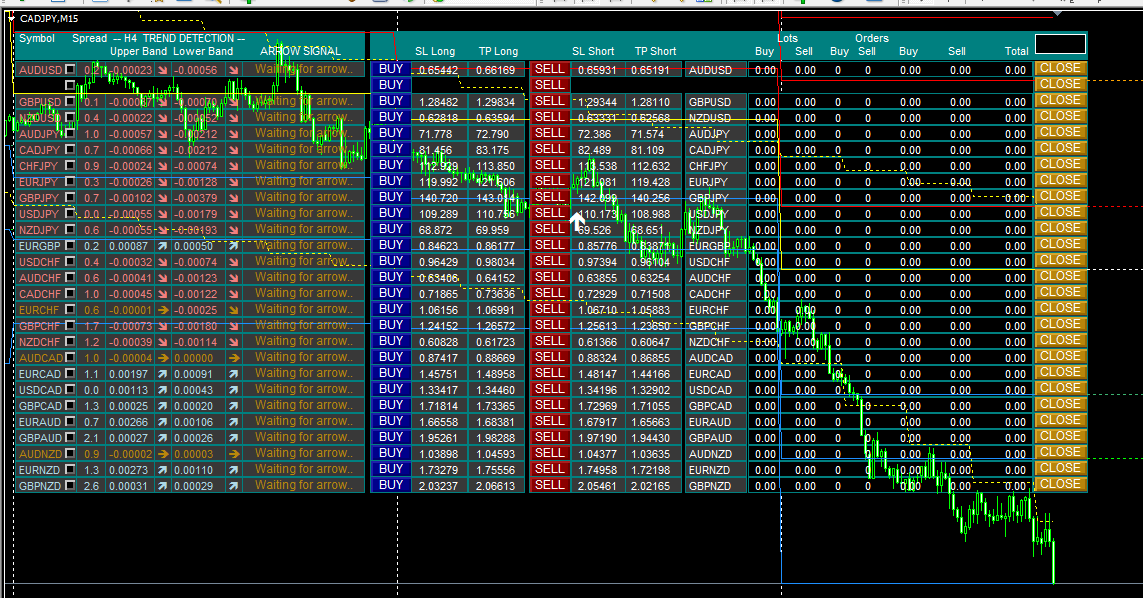Click the EURCAD upper band up-trend arrow
The height and width of the screenshot is (598, 1143).
(162, 374)
